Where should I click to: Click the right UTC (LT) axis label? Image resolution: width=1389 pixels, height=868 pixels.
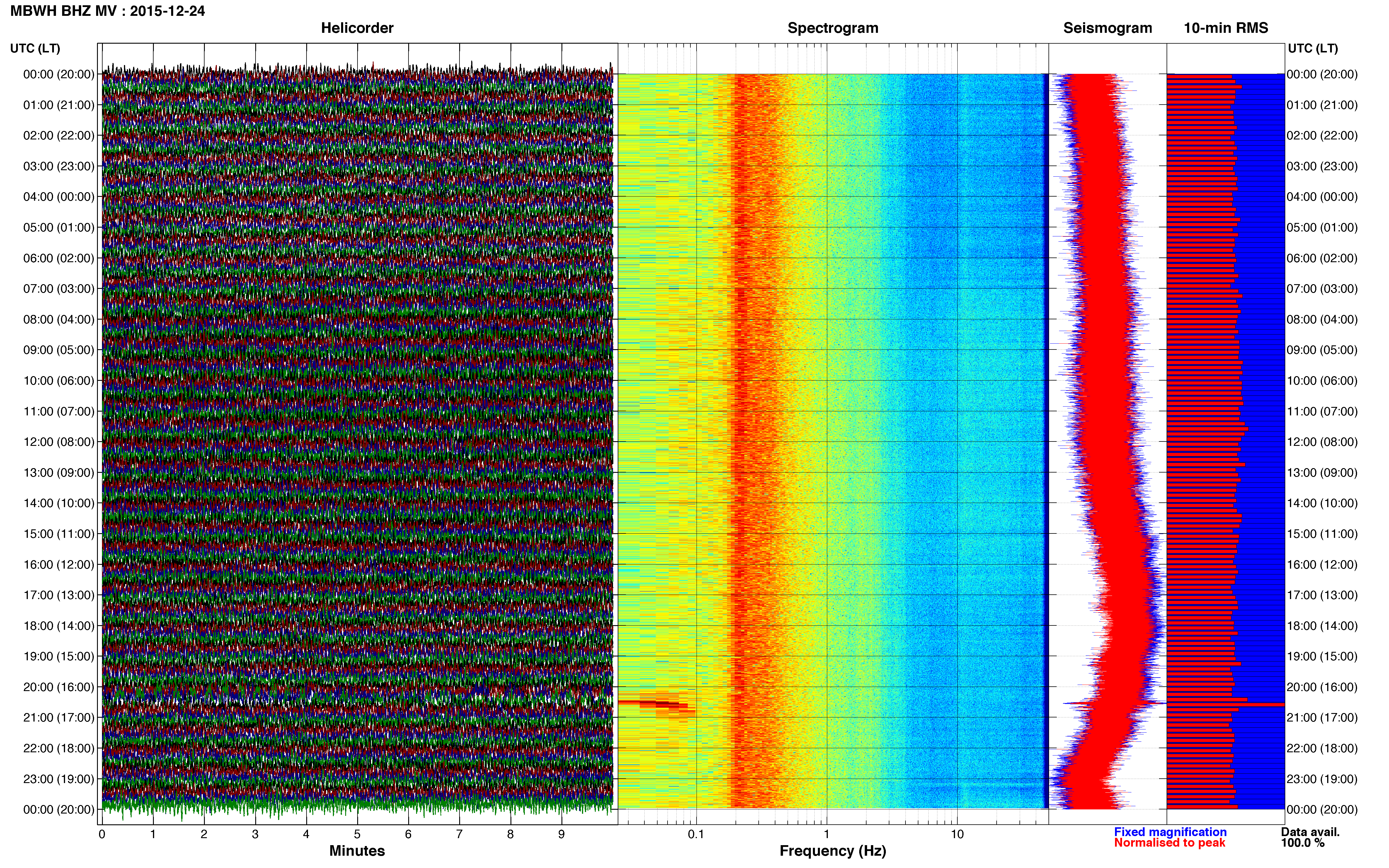[x=1313, y=48]
